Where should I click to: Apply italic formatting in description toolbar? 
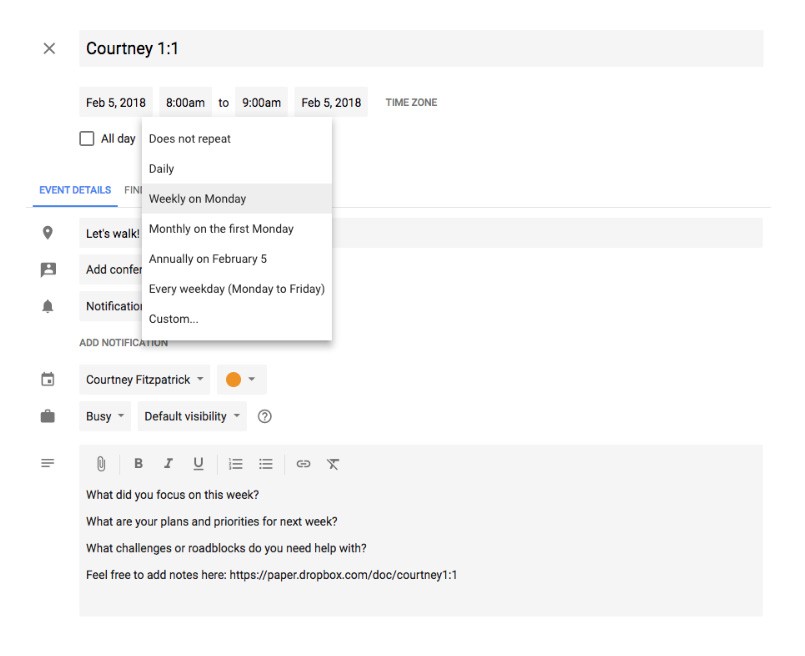coord(168,464)
